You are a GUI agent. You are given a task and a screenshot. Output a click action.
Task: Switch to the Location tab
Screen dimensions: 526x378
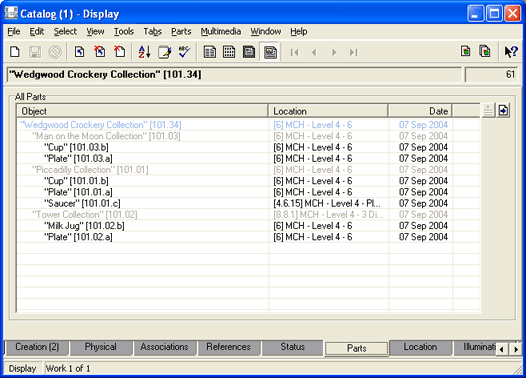420,347
